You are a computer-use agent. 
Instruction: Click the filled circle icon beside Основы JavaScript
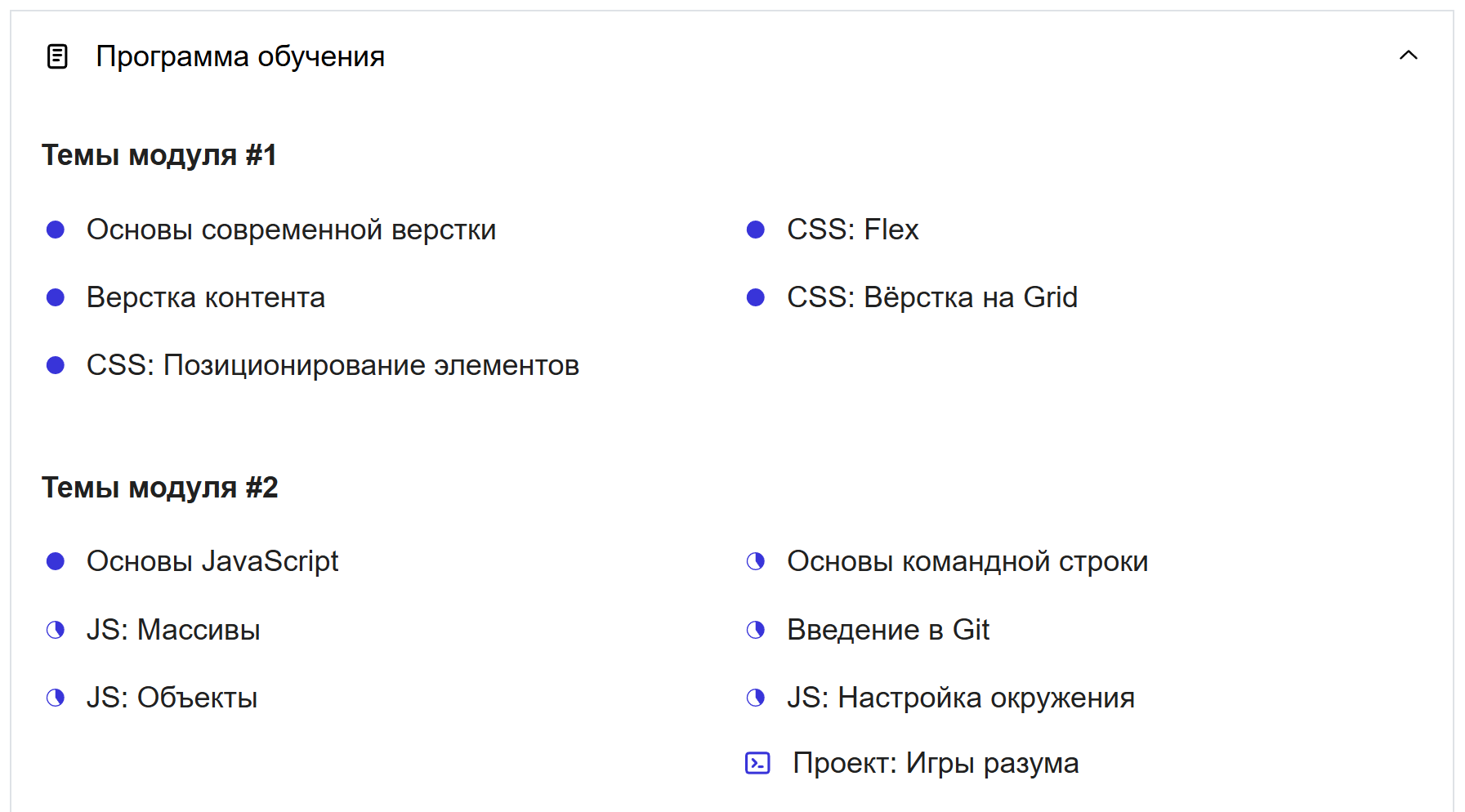coord(56,561)
